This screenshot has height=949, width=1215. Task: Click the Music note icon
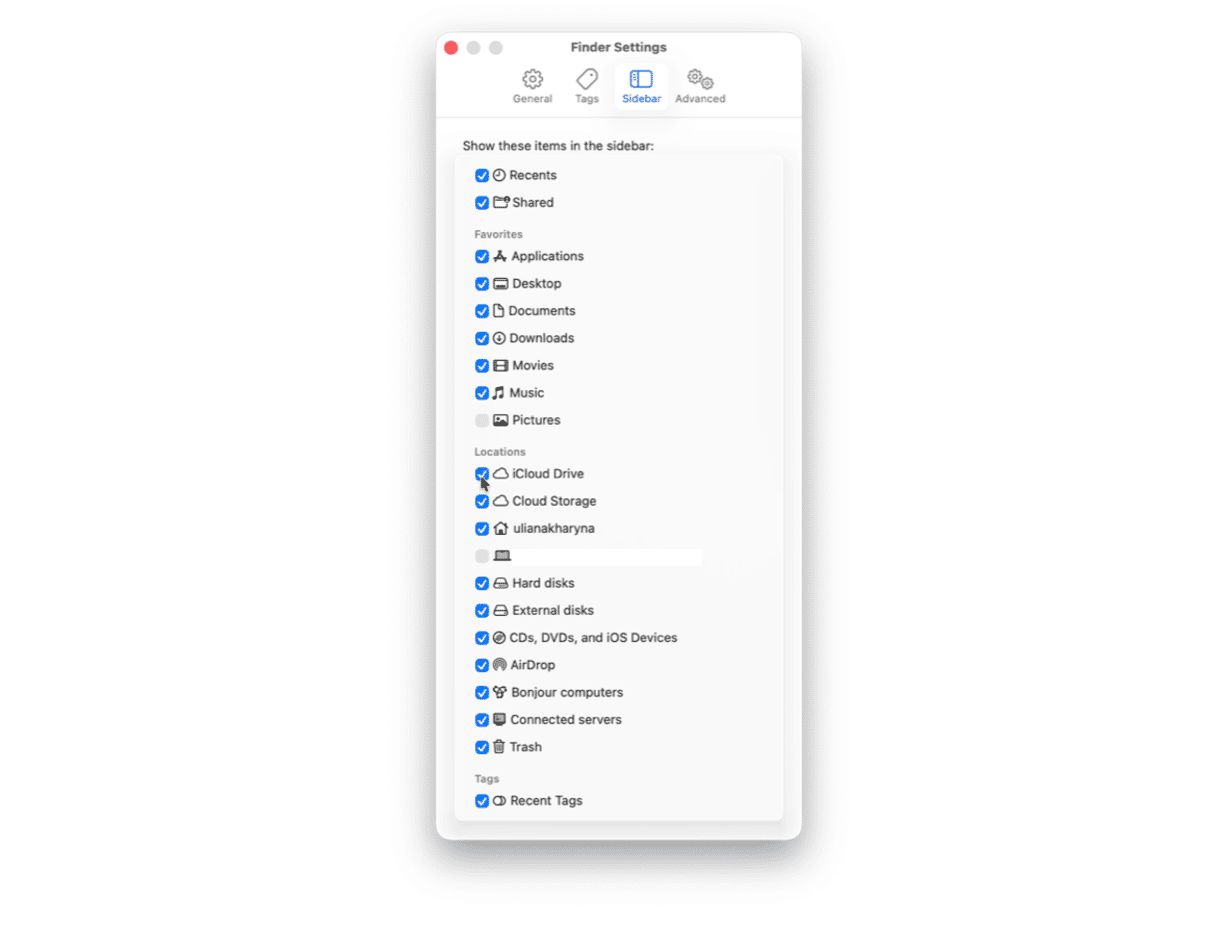(498, 393)
